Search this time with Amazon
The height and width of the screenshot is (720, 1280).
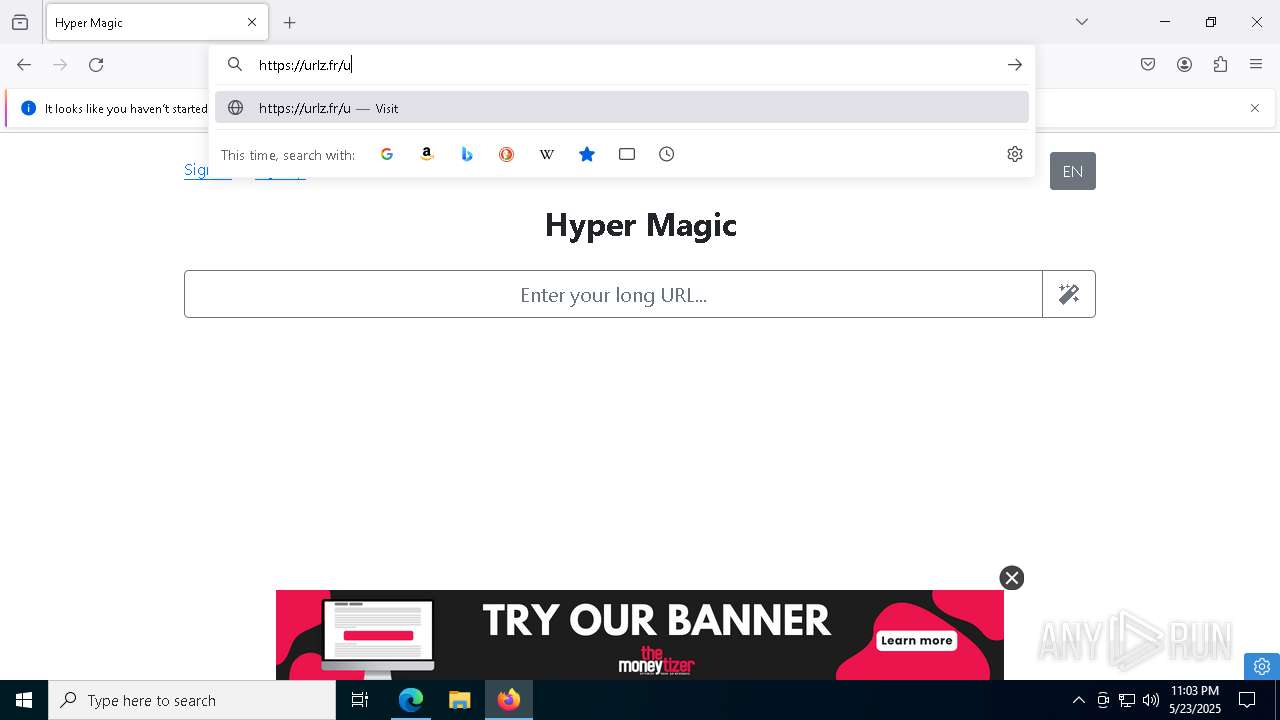click(427, 154)
